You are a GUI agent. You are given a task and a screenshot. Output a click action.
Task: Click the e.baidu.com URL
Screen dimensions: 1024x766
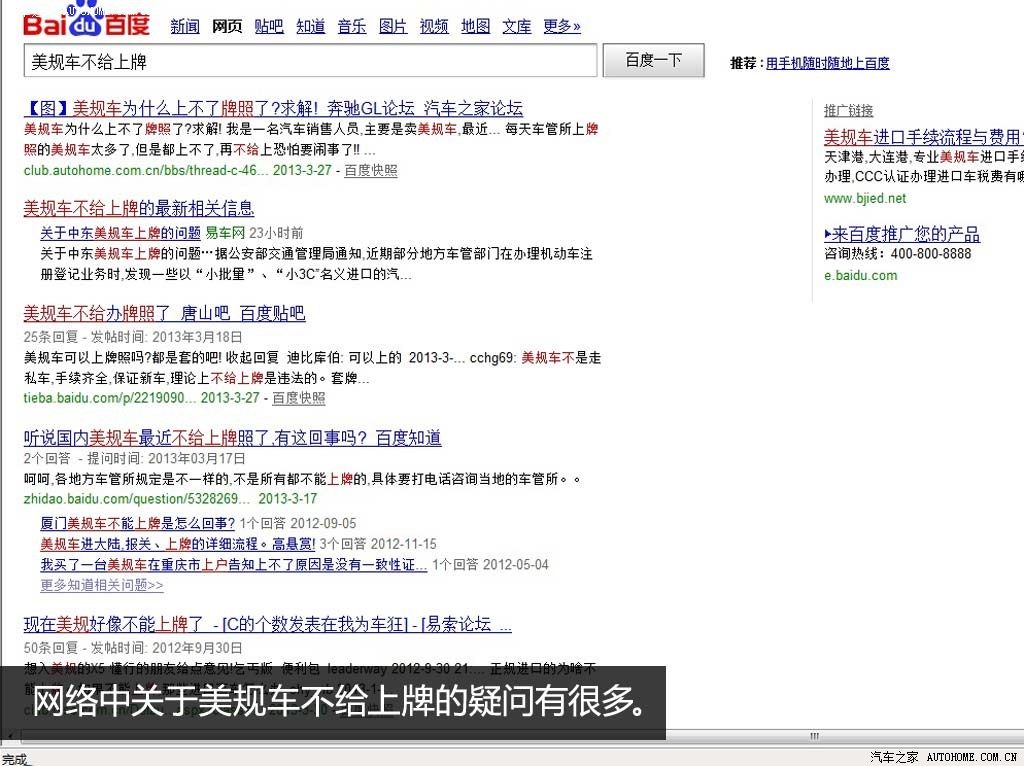tap(861, 276)
